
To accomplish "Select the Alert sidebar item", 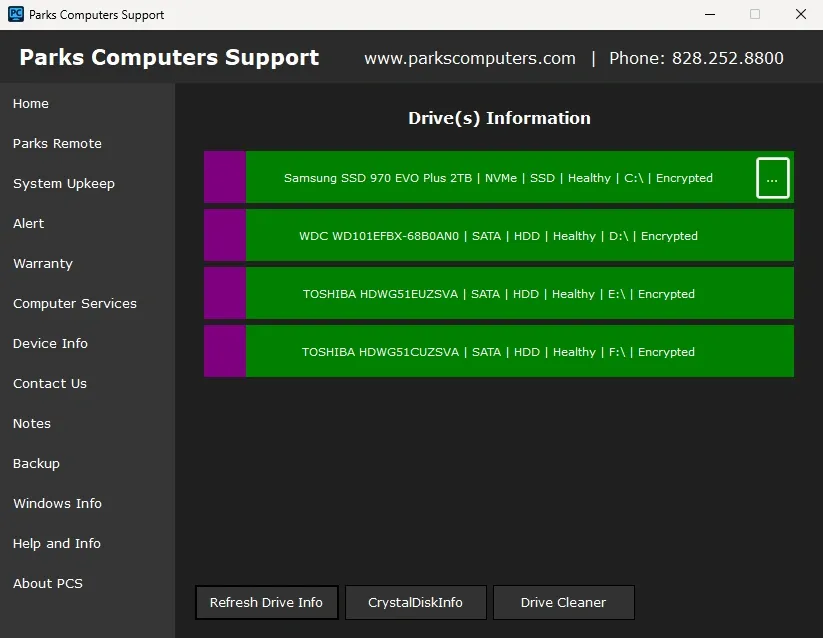I will pyautogui.click(x=28, y=224).
